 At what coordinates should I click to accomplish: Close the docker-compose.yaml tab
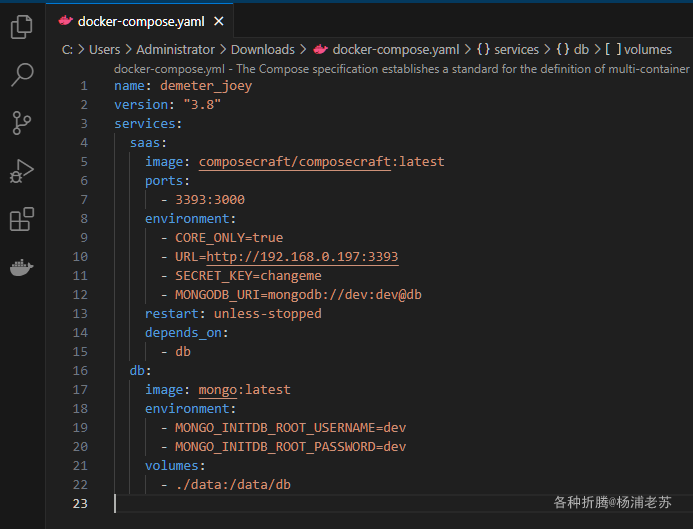pos(219,20)
